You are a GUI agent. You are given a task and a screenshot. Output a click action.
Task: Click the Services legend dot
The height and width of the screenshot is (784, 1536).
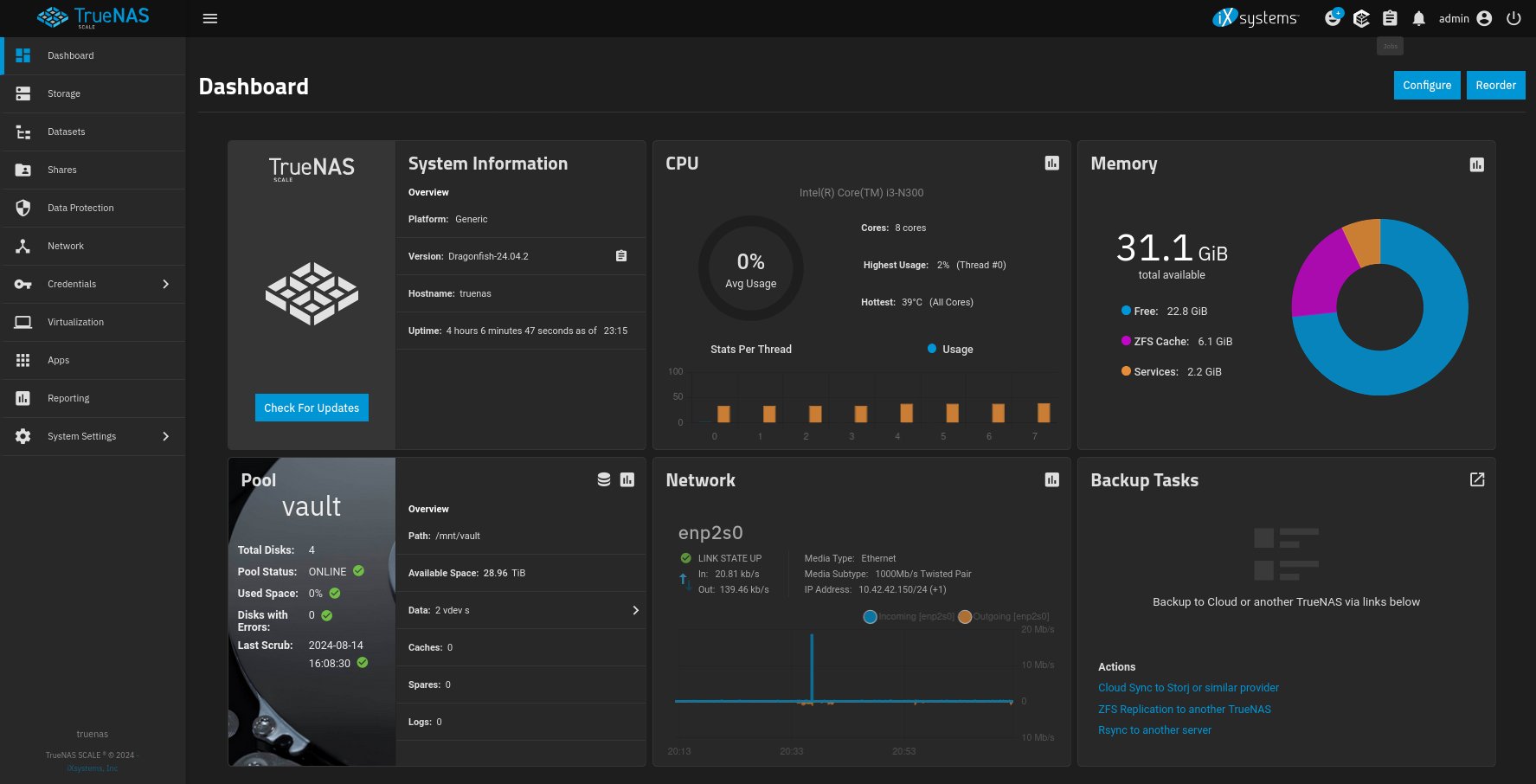tap(1126, 370)
